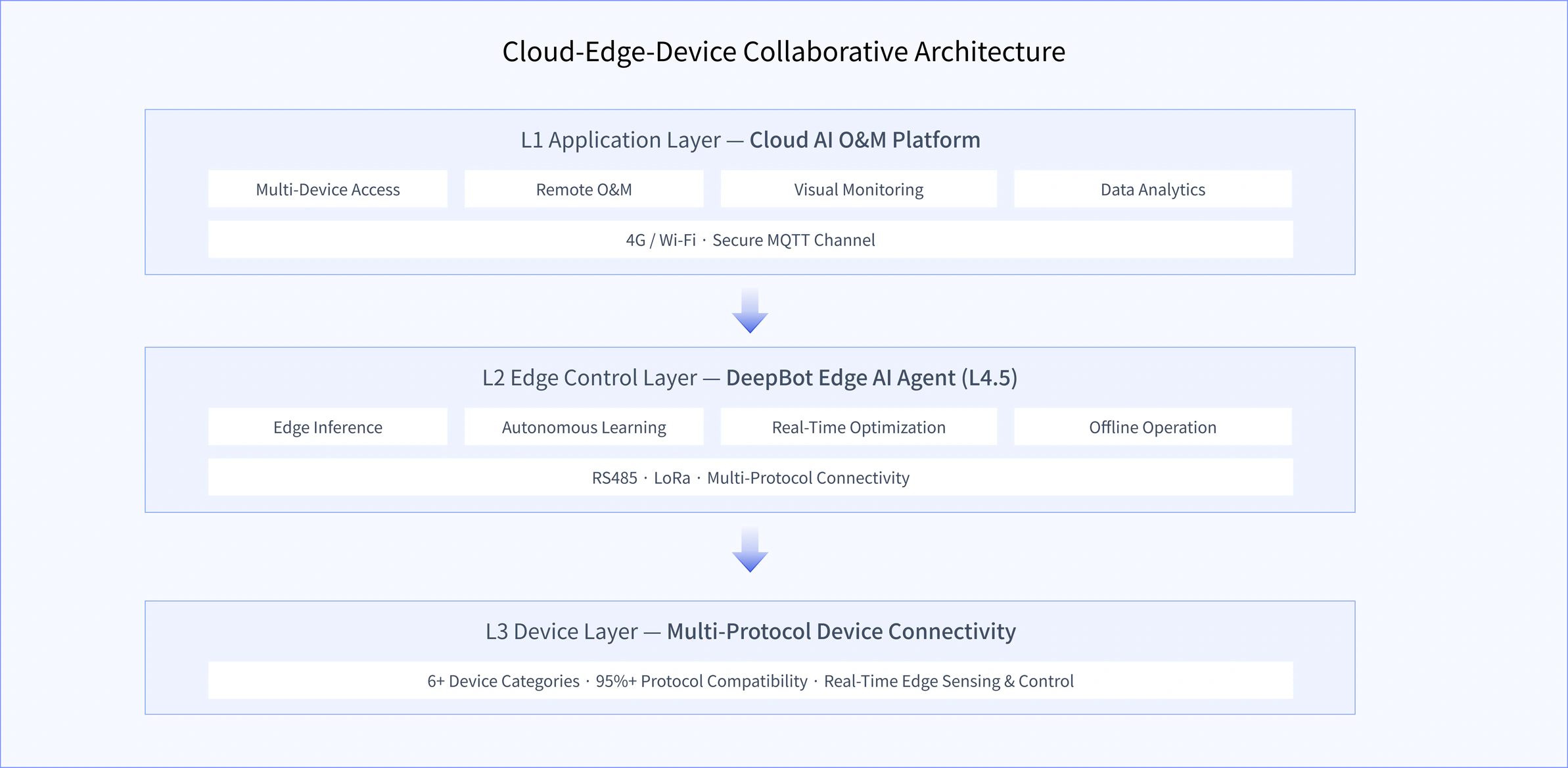Screen dimensions: 1568x768
Task: Click the "4G / Wi-Fi · Secure MQTT Channel" bar
Action: [x=750, y=239]
